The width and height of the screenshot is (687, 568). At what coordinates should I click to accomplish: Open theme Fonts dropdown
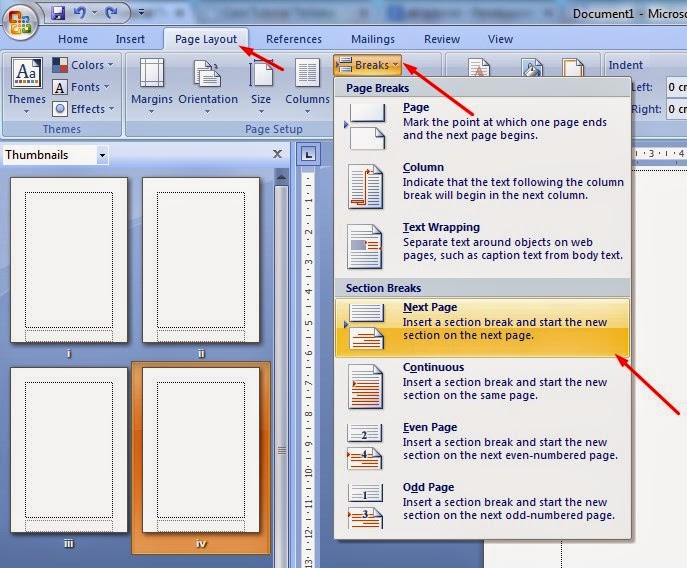(81, 87)
